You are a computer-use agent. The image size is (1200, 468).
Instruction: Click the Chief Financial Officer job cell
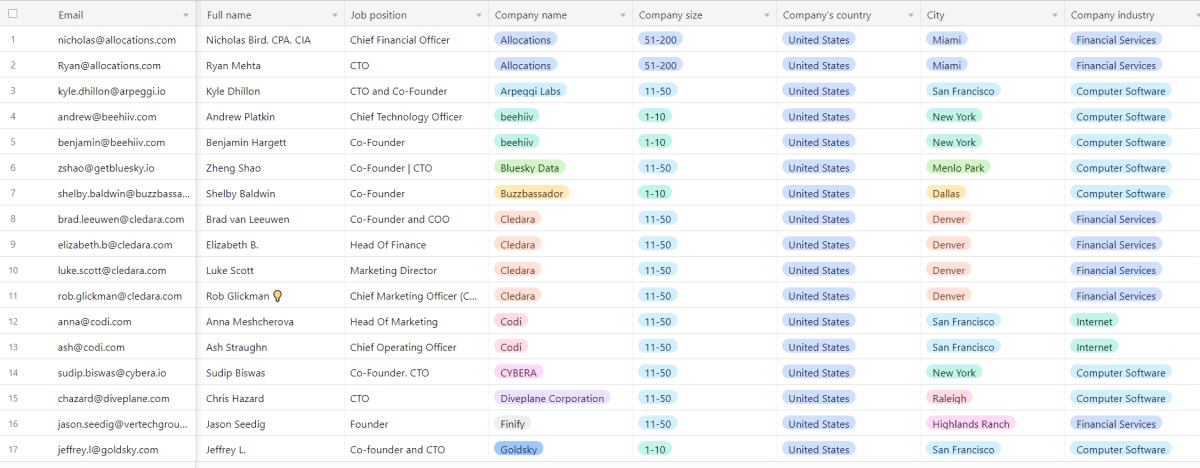click(400, 40)
